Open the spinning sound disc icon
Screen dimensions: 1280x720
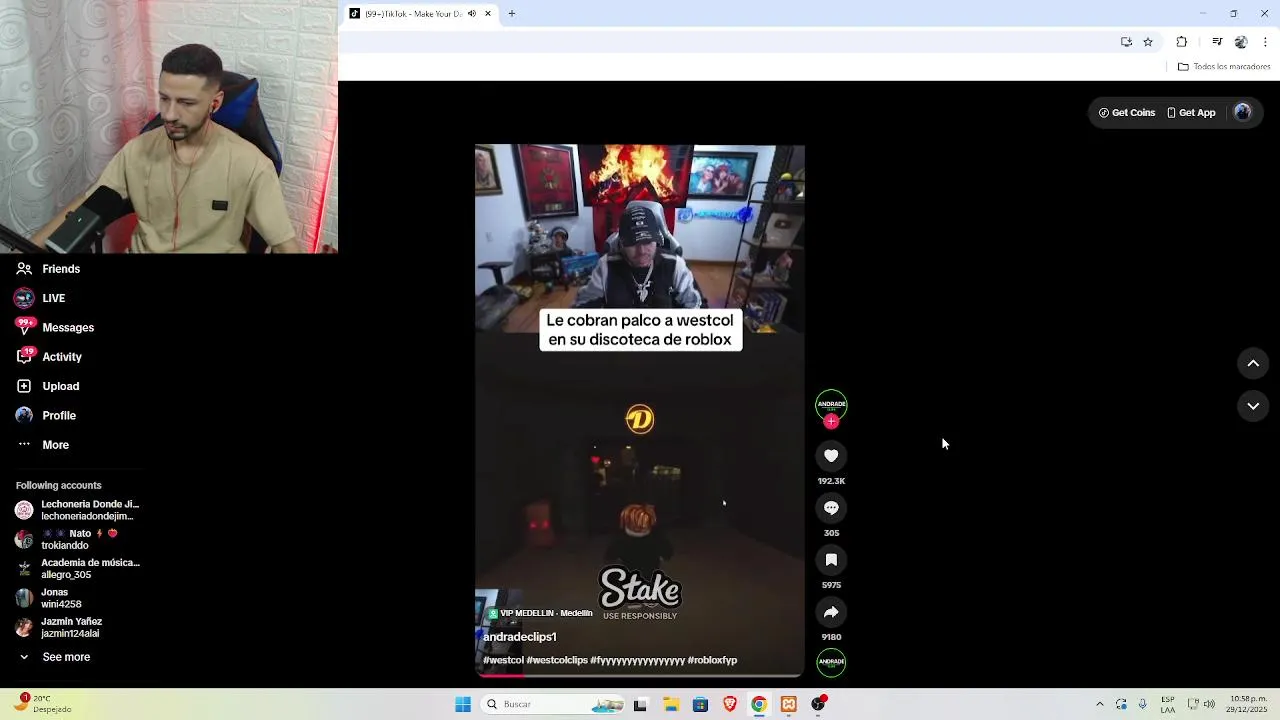831,662
